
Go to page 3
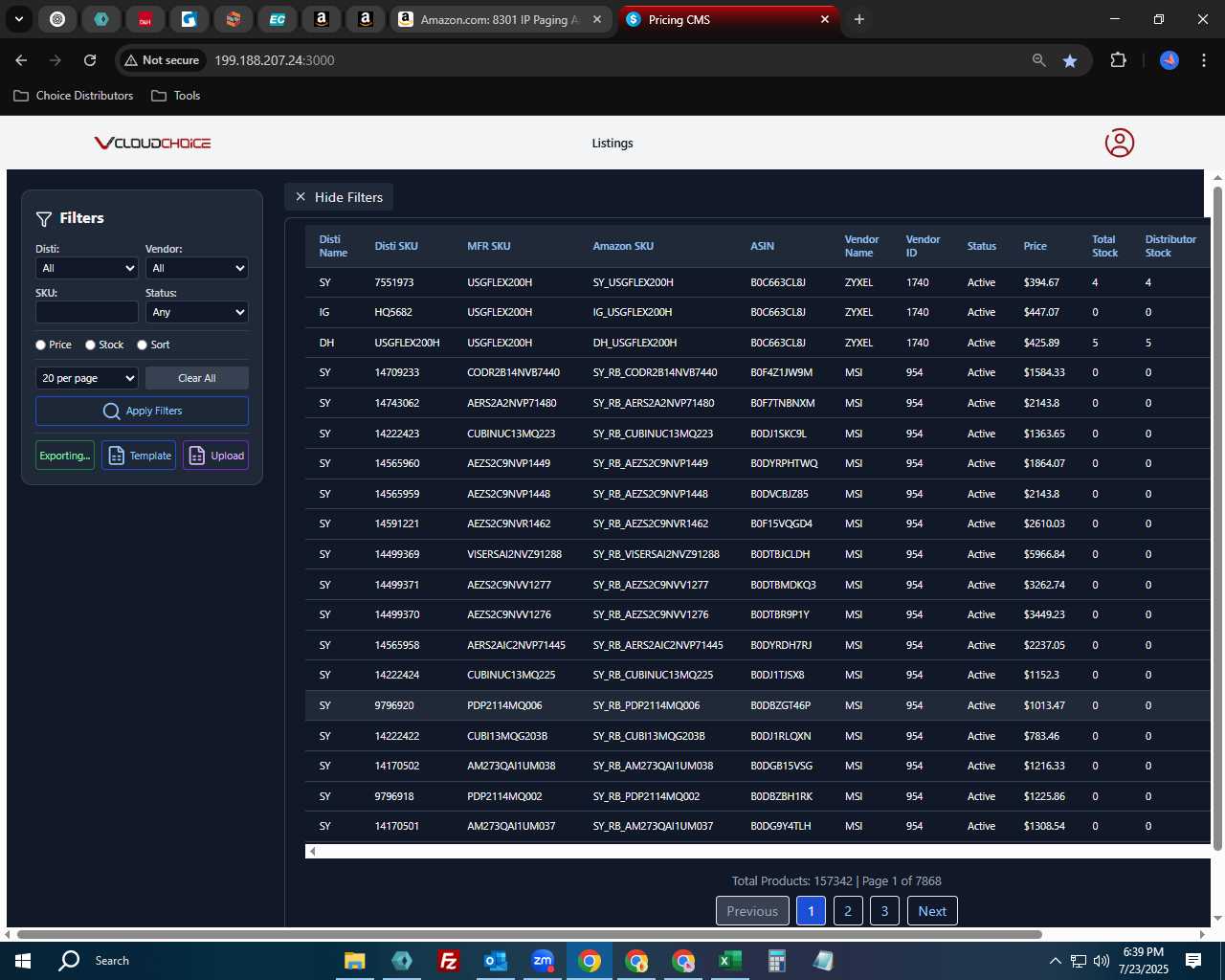click(884, 911)
